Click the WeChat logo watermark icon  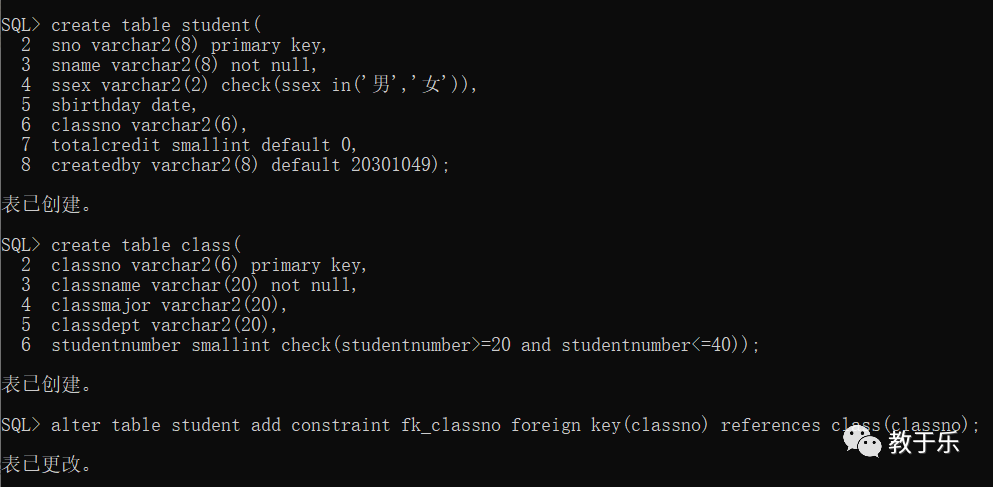(x=861, y=441)
